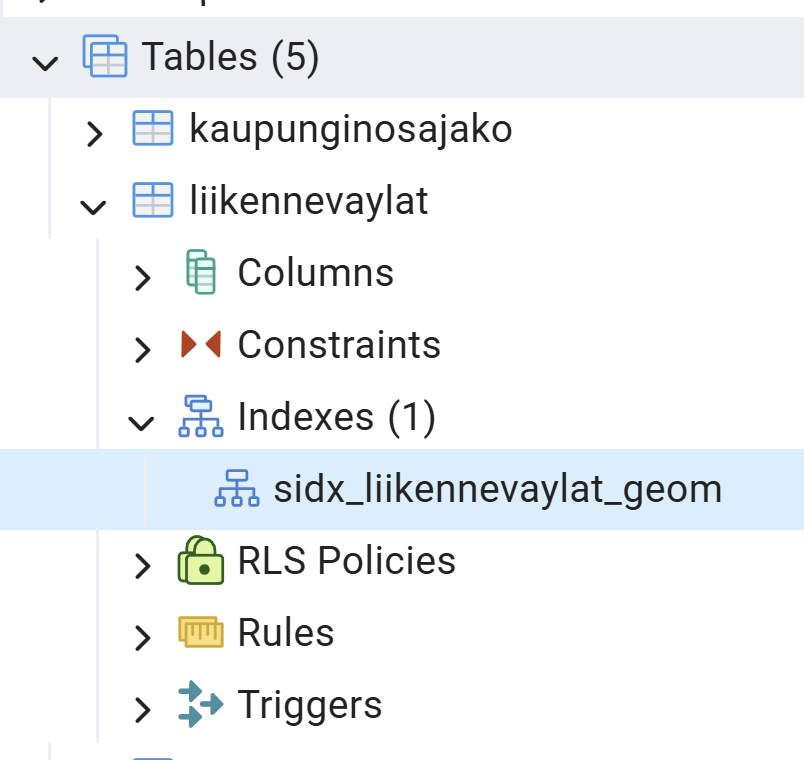
Task: Click the Triggers arrows icon
Action: pos(200,704)
